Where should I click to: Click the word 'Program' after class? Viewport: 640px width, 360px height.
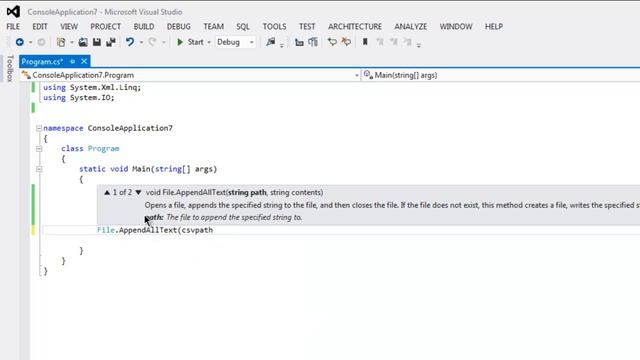pyautogui.click(x=103, y=149)
